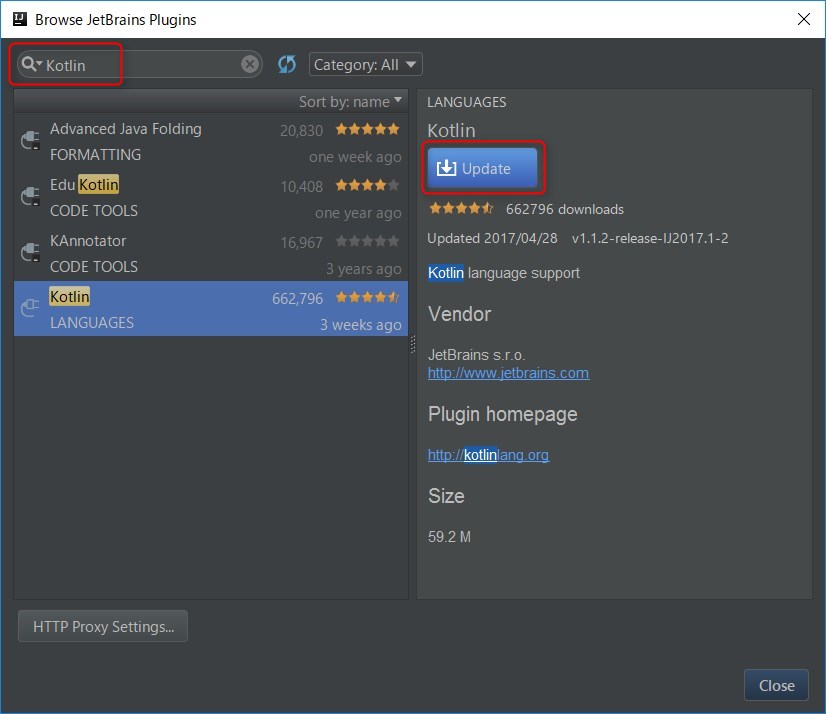
Task: Click star rating in Kotlin details panel
Action: pyautogui.click(x=461, y=208)
